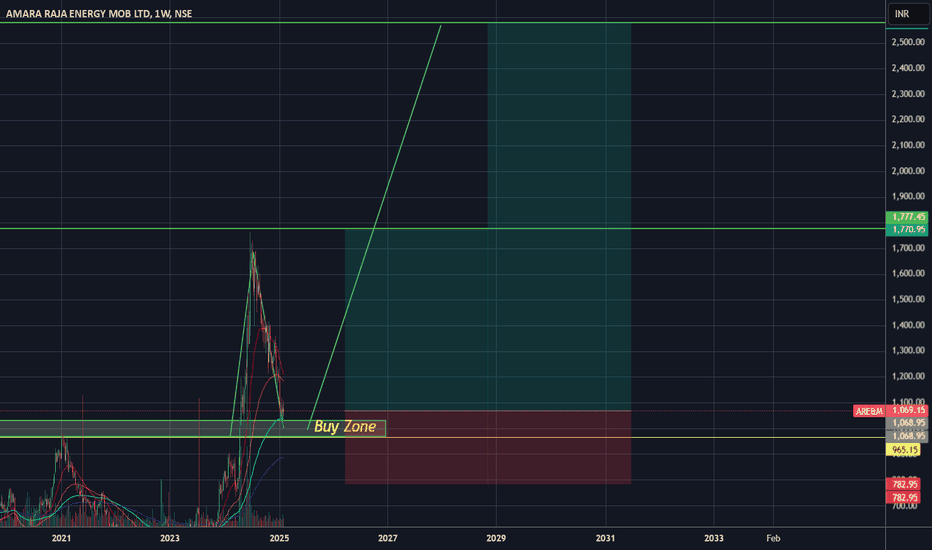The height and width of the screenshot is (550, 932).
Task: Click the AREBM symbol price tag
Action: point(868,411)
